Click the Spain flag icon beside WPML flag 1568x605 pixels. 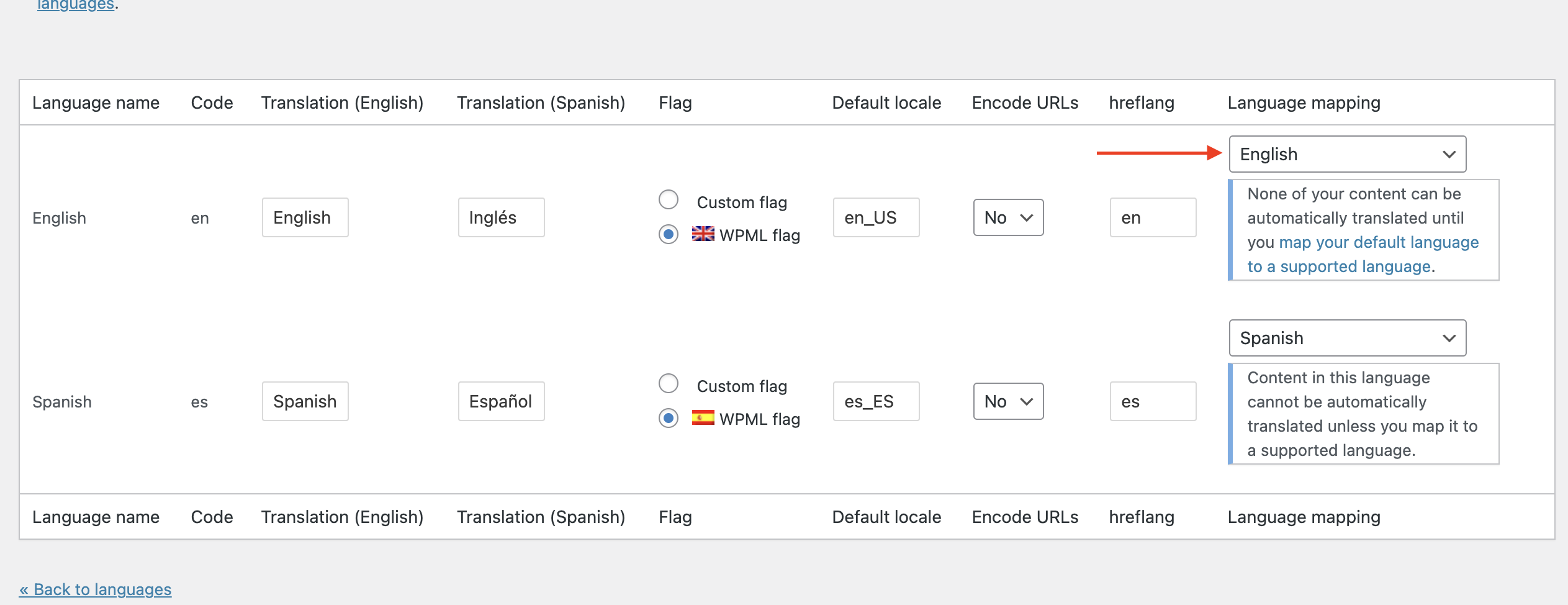point(703,417)
